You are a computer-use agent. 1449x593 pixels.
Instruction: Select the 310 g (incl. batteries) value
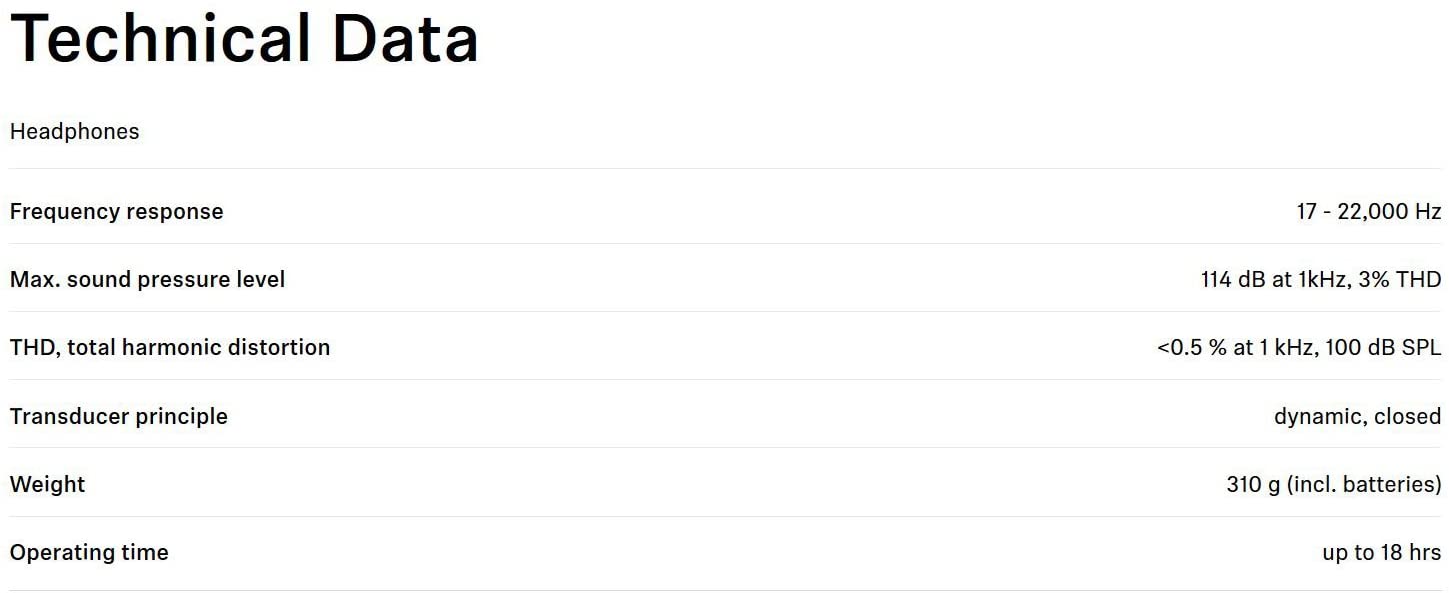tap(1334, 484)
